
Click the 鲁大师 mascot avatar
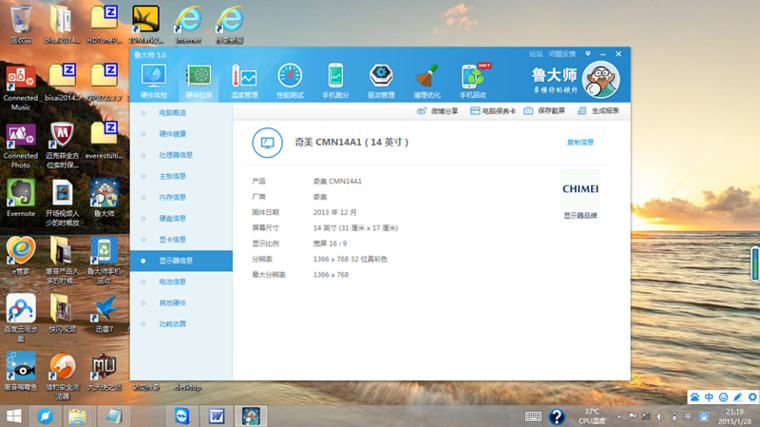tap(601, 79)
